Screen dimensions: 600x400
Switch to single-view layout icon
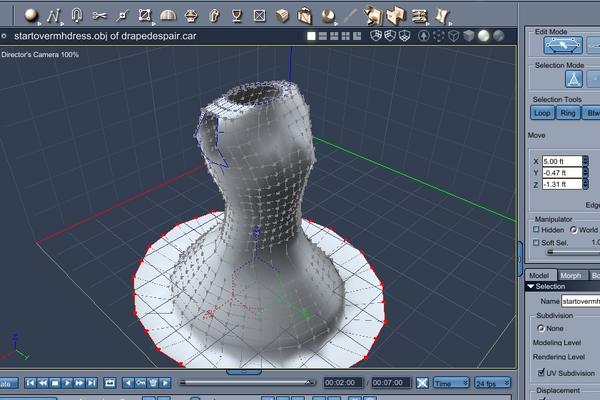[x=311, y=36]
